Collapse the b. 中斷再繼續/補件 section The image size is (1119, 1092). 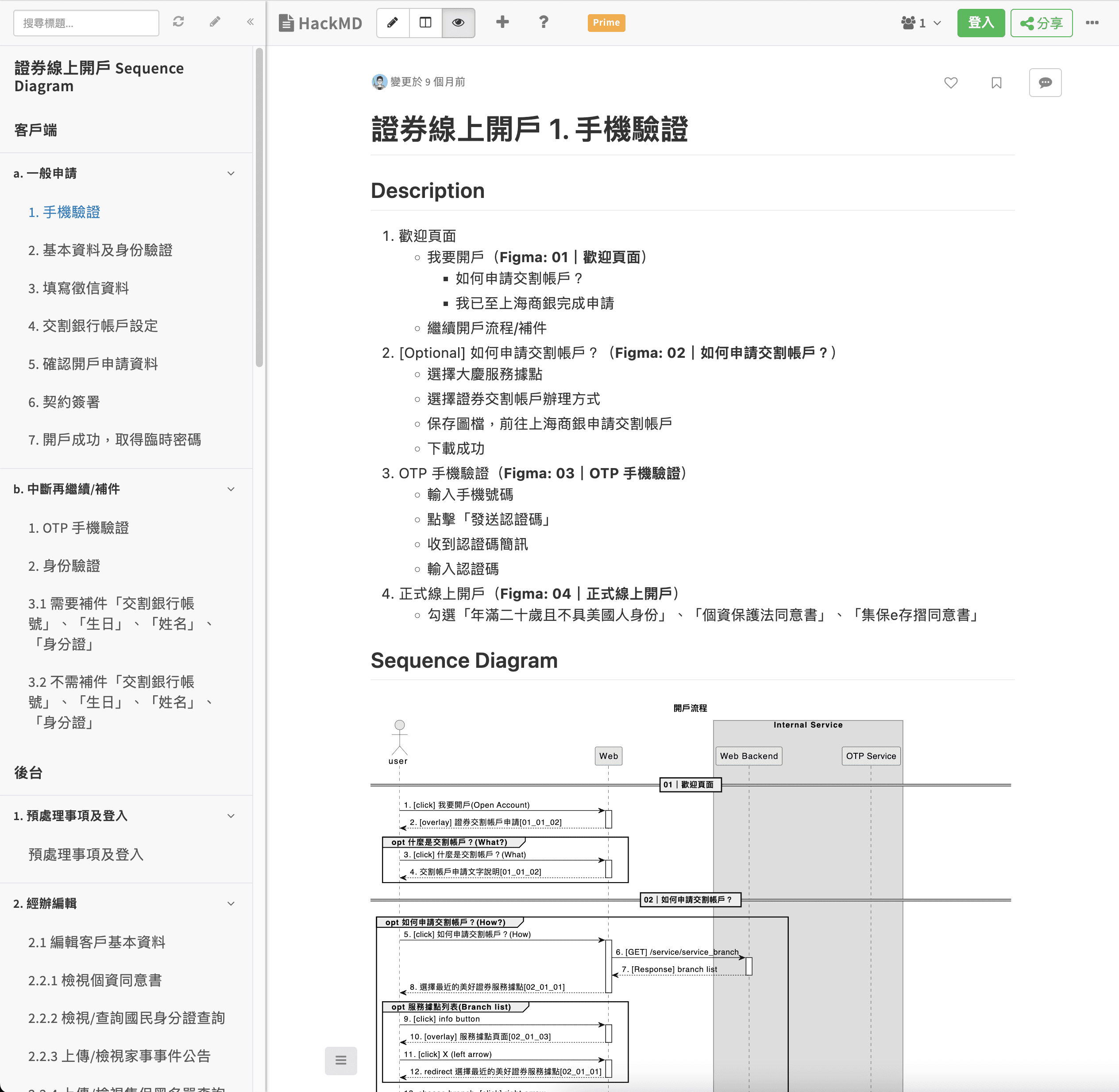click(231, 489)
